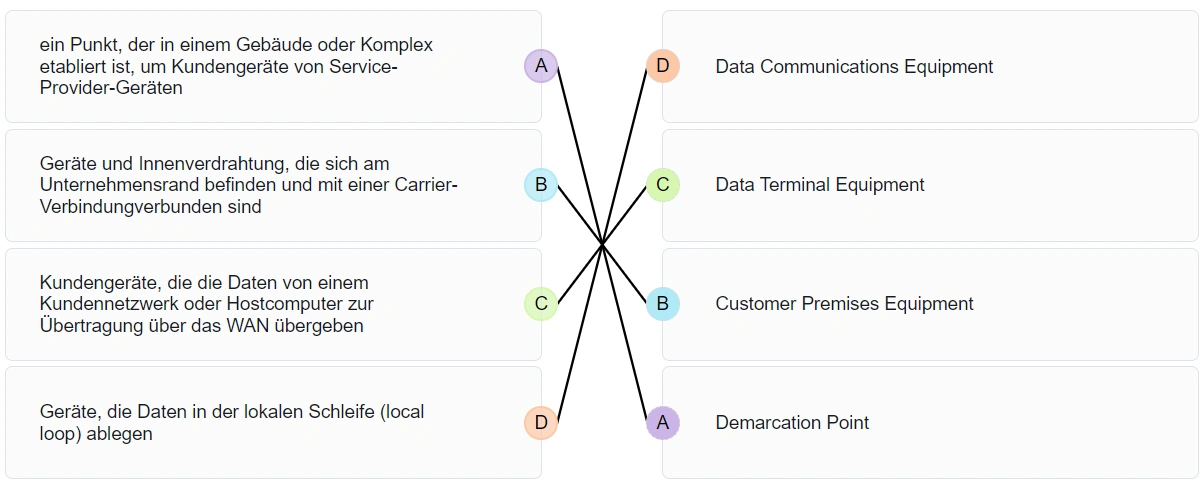
Task: Select the orange D circle beside the fourth definition
Action: (541, 422)
